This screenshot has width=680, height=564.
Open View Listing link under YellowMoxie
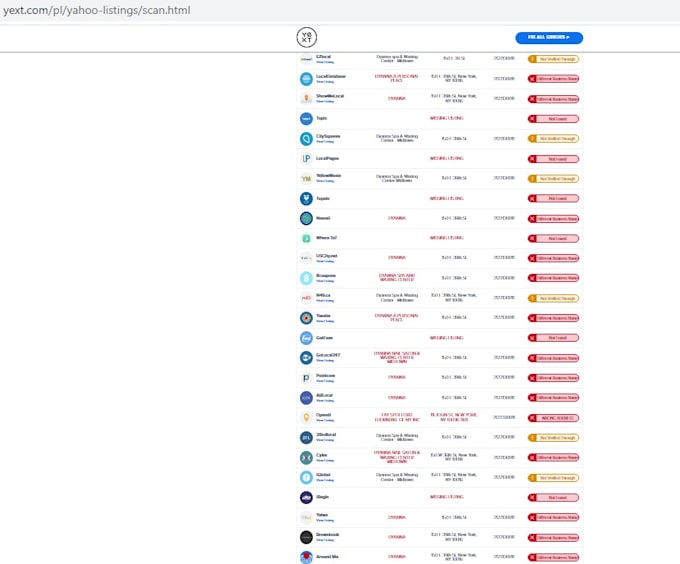click(x=325, y=181)
